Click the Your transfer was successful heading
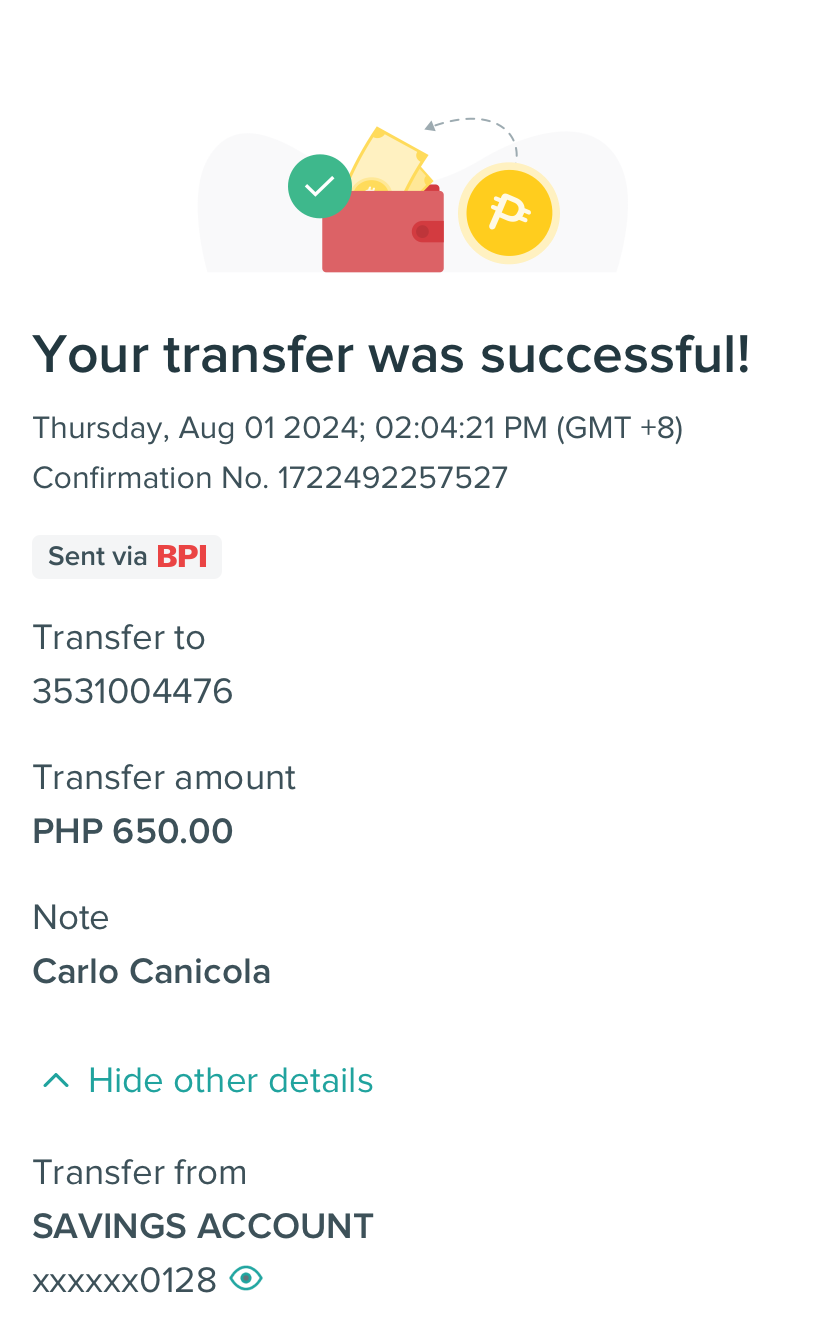828x1340 pixels. (x=391, y=355)
